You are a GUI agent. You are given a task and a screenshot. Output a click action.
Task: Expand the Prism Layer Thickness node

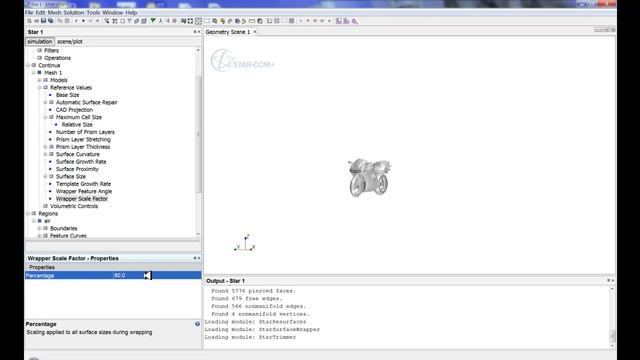tap(45, 147)
